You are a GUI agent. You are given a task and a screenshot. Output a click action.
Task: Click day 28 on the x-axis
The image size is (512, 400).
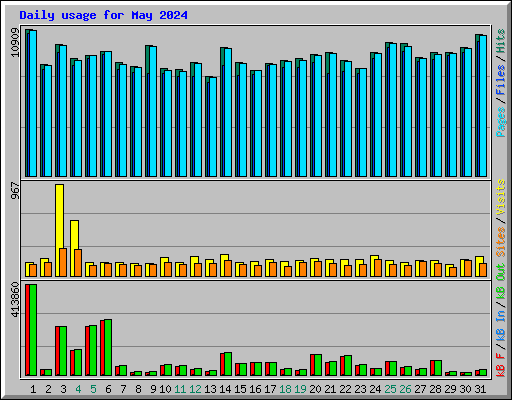[435, 389]
